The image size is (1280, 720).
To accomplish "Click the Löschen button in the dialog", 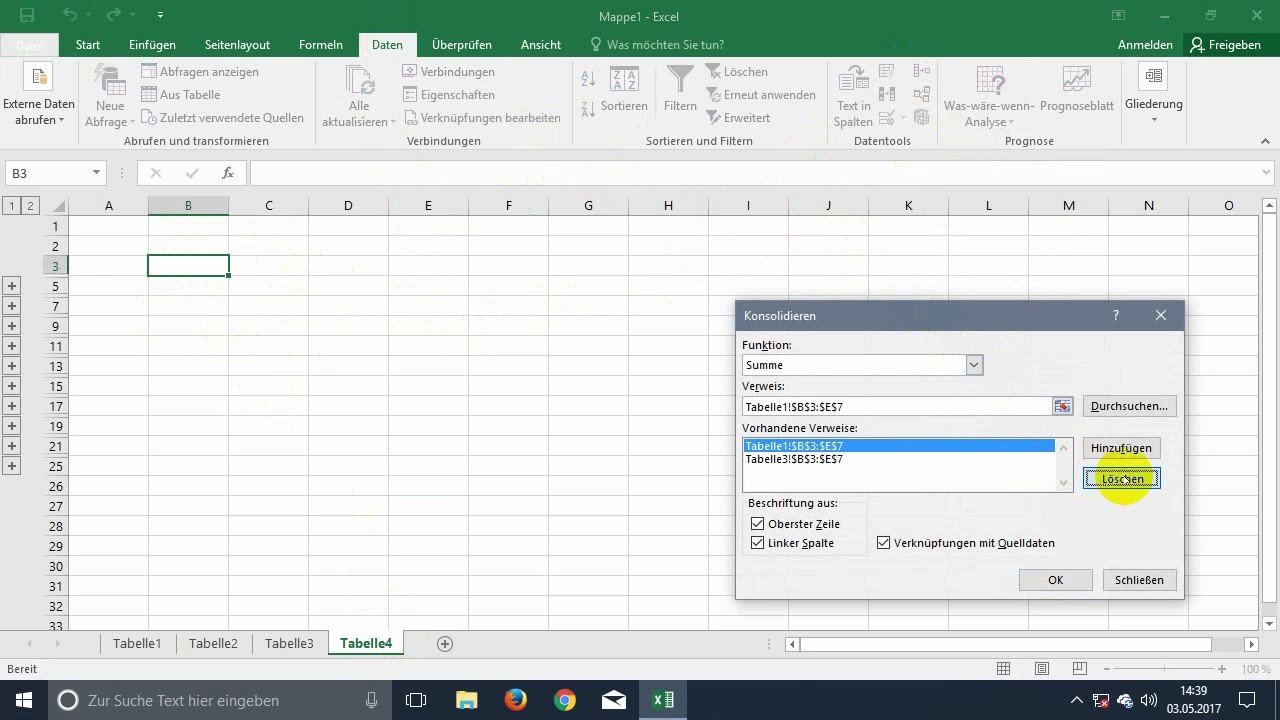I will [x=1122, y=479].
